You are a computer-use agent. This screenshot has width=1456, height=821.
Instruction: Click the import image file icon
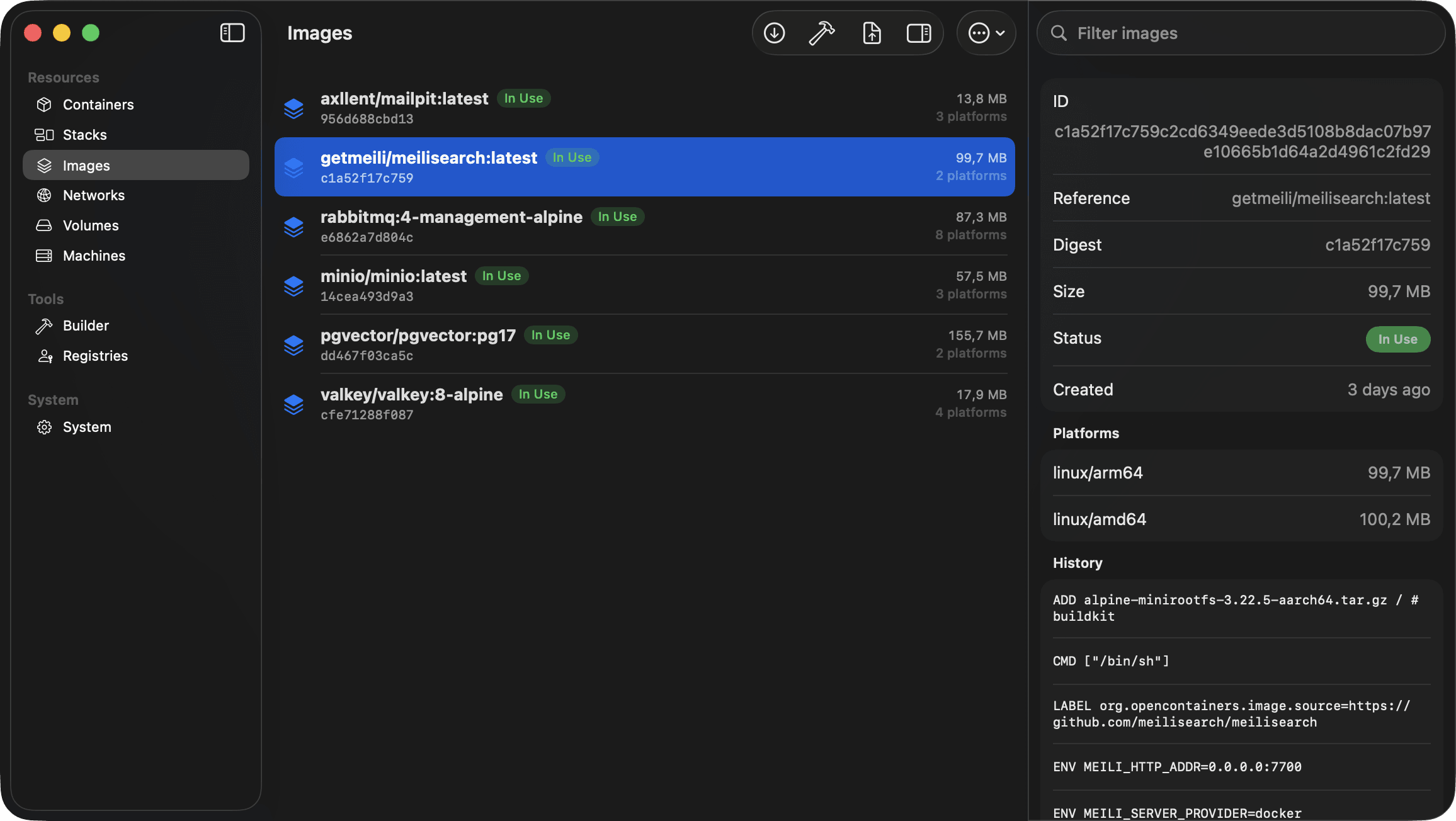coord(872,33)
